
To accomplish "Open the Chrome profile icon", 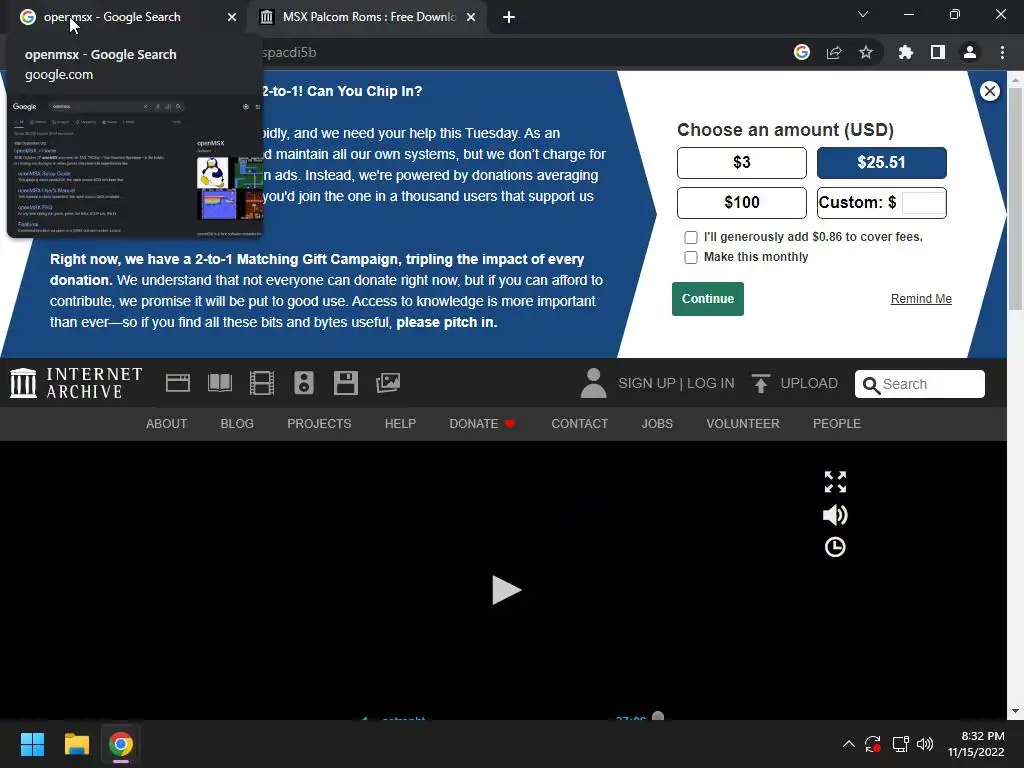I will click(x=970, y=52).
